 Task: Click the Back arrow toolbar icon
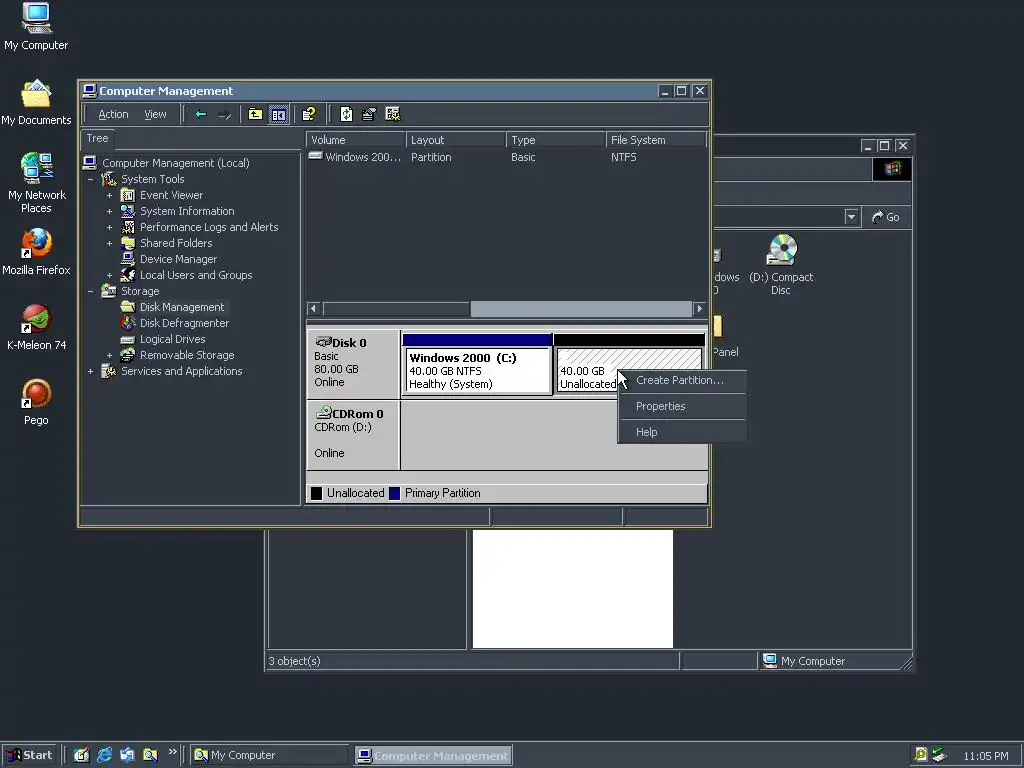pos(201,114)
